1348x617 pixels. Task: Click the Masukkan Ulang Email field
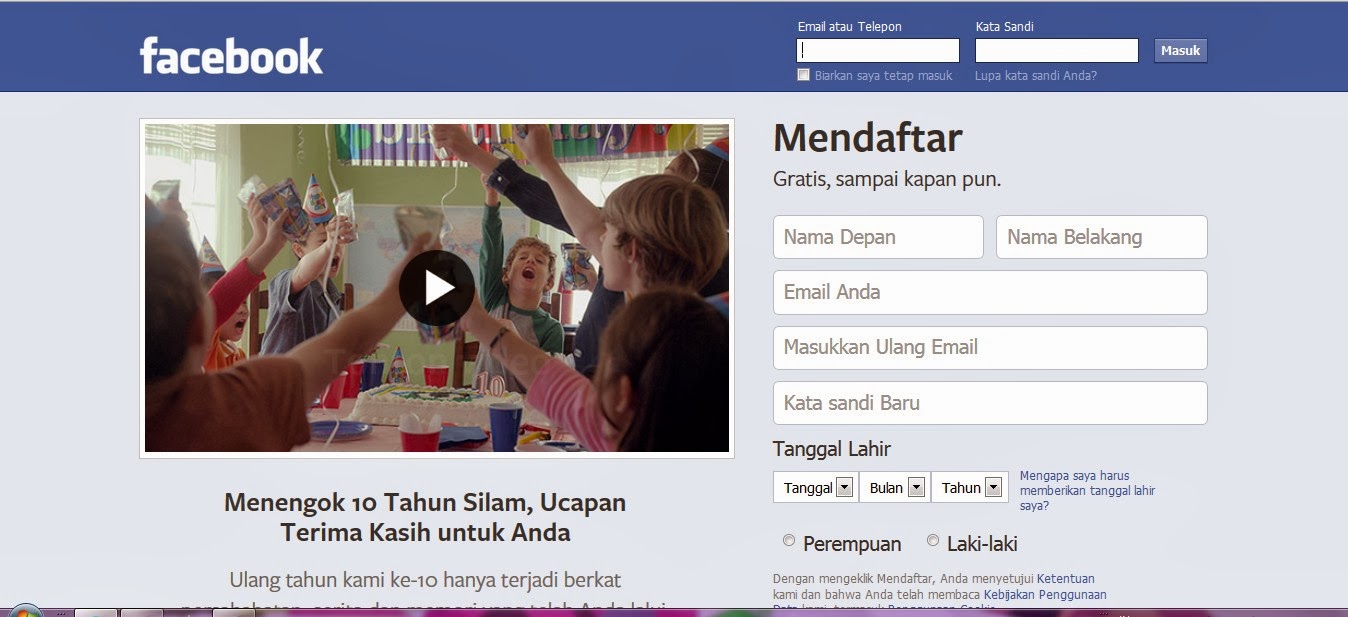click(x=990, y=347)
